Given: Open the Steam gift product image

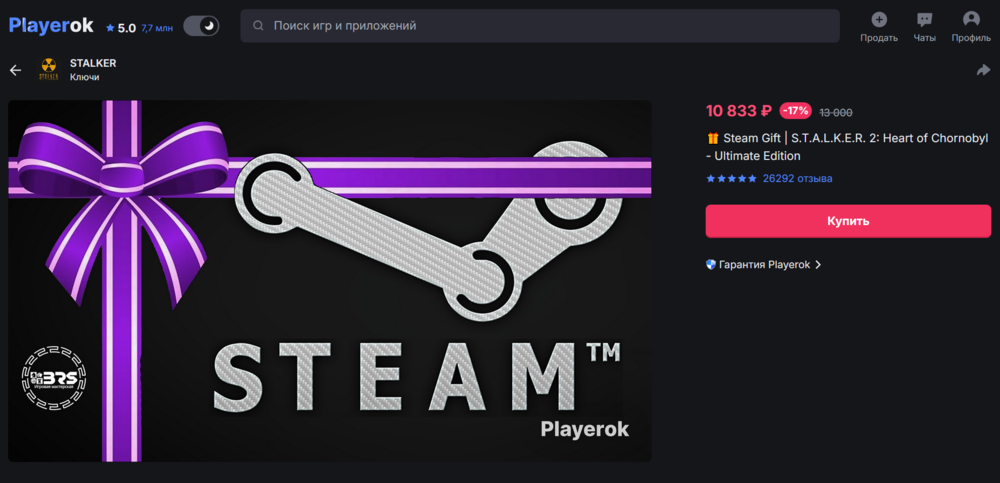Looking at the screenshot, I should click(330, 281).
